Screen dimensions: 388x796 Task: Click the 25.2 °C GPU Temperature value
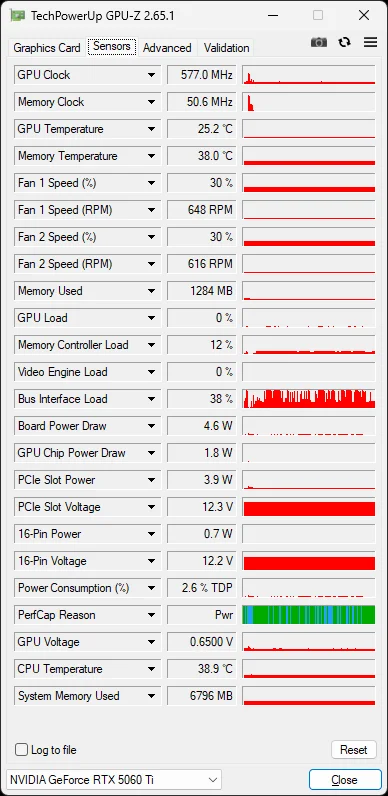(202, 129)
